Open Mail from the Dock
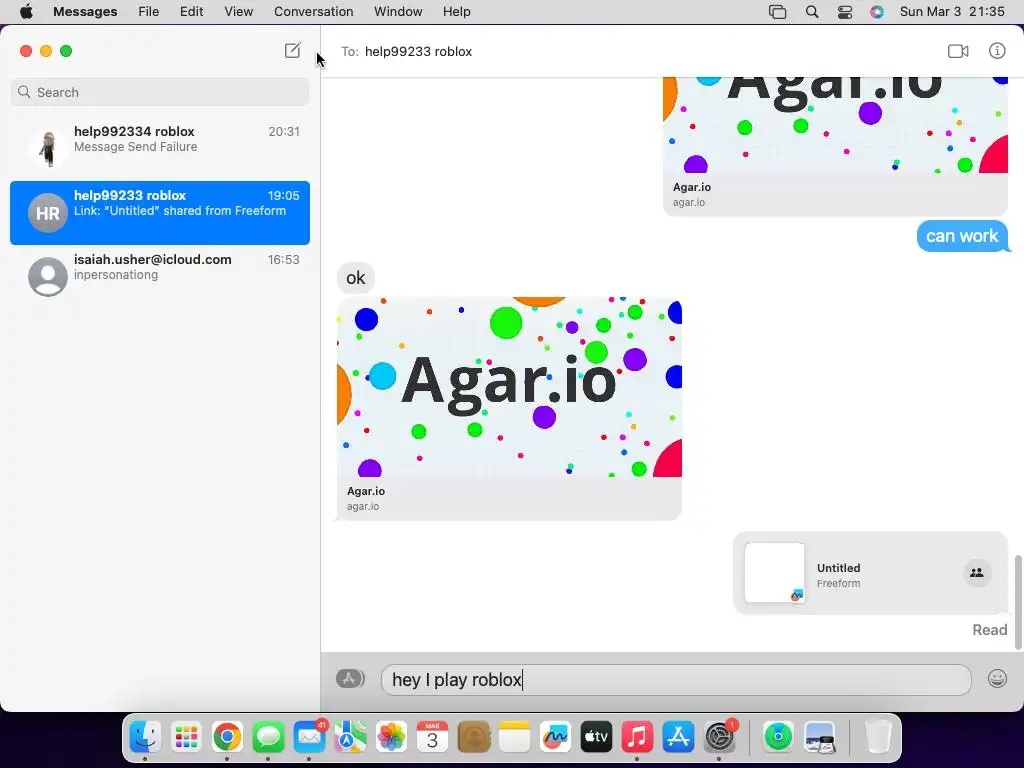Image resolution: width=1024 pixels, height=768 pixels. point(309,737)
